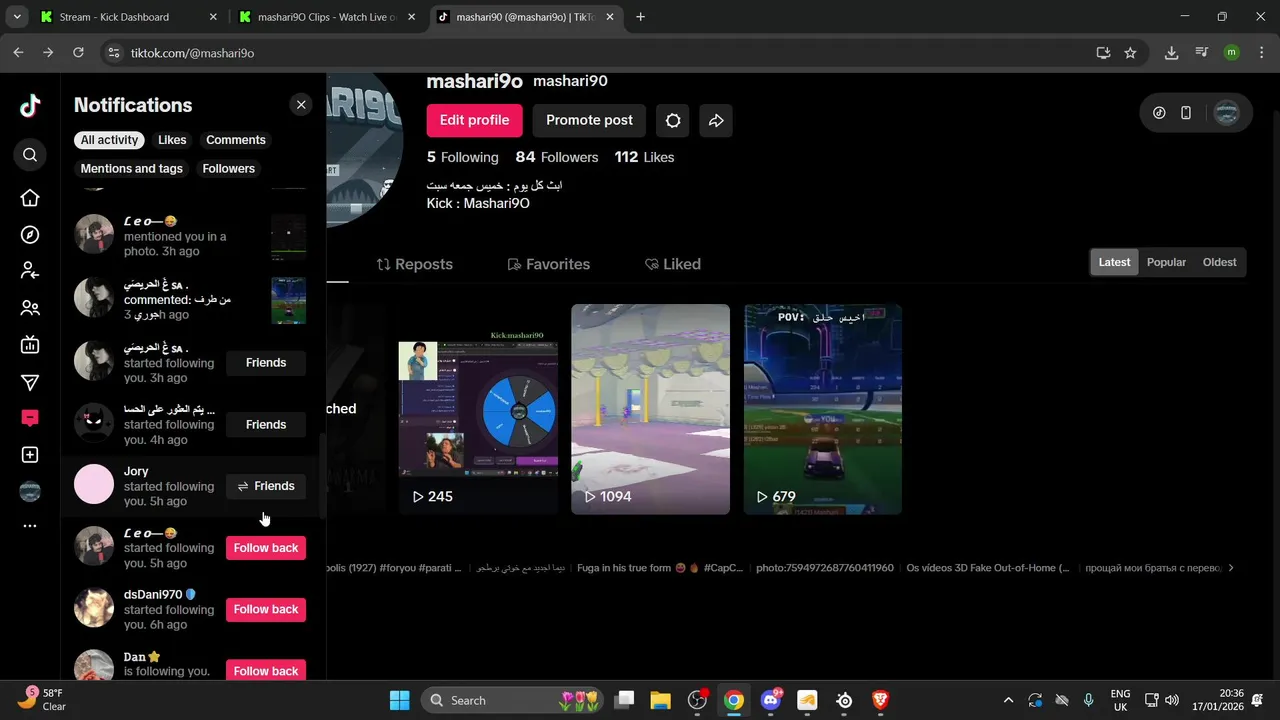Image resolution: width=1280 pixels, height=720 pixels.
Task: Open profile settings gear icon
Action: click(x=673, y=120)
